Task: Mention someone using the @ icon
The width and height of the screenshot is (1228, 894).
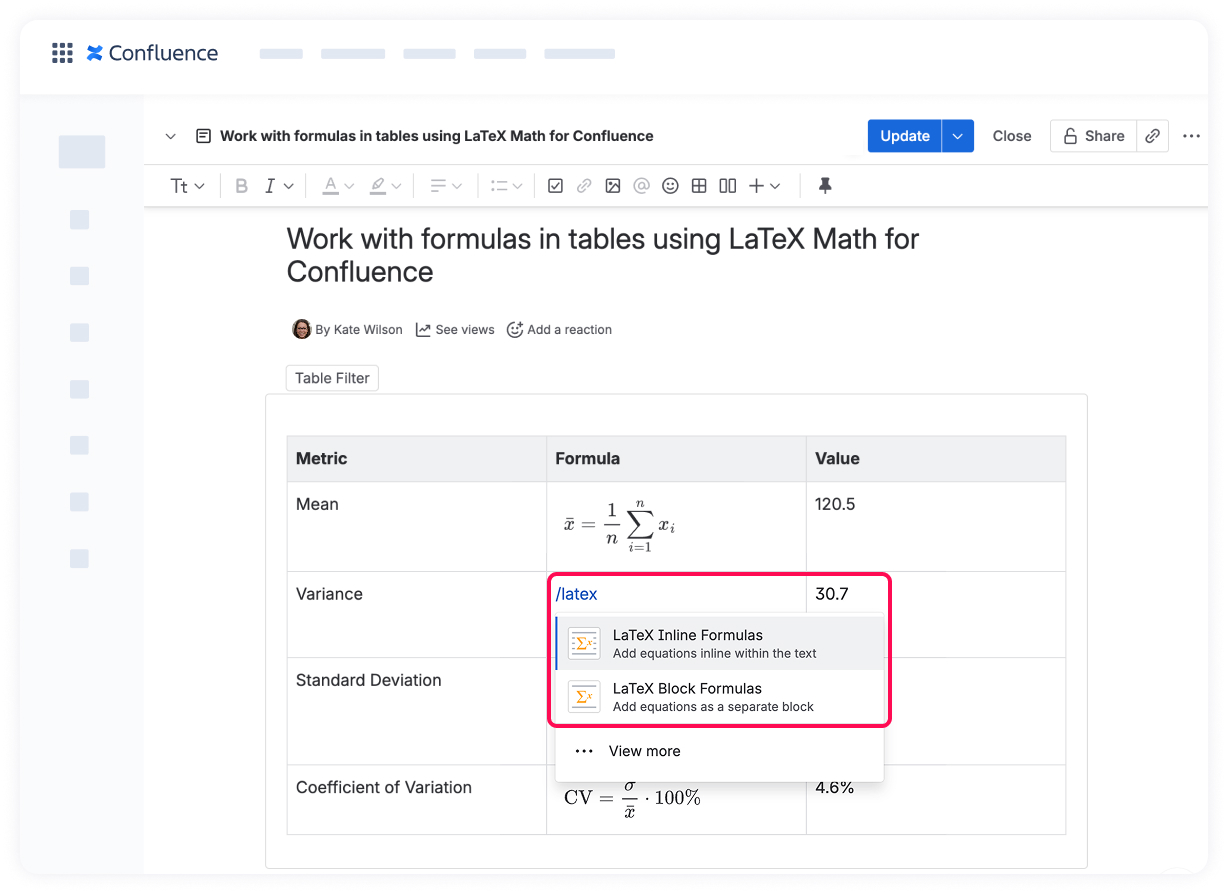Action: pos(641,186)
